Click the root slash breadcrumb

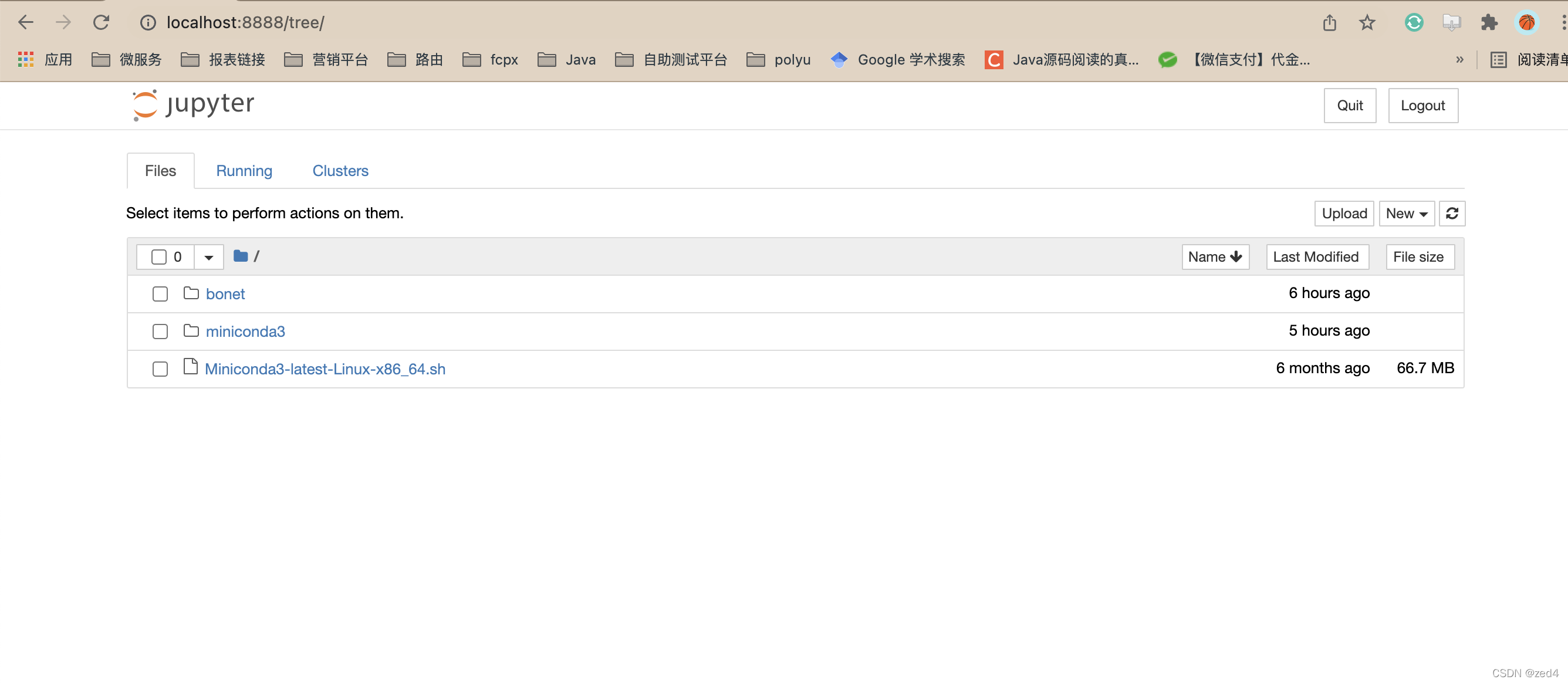tap(256, 256)
